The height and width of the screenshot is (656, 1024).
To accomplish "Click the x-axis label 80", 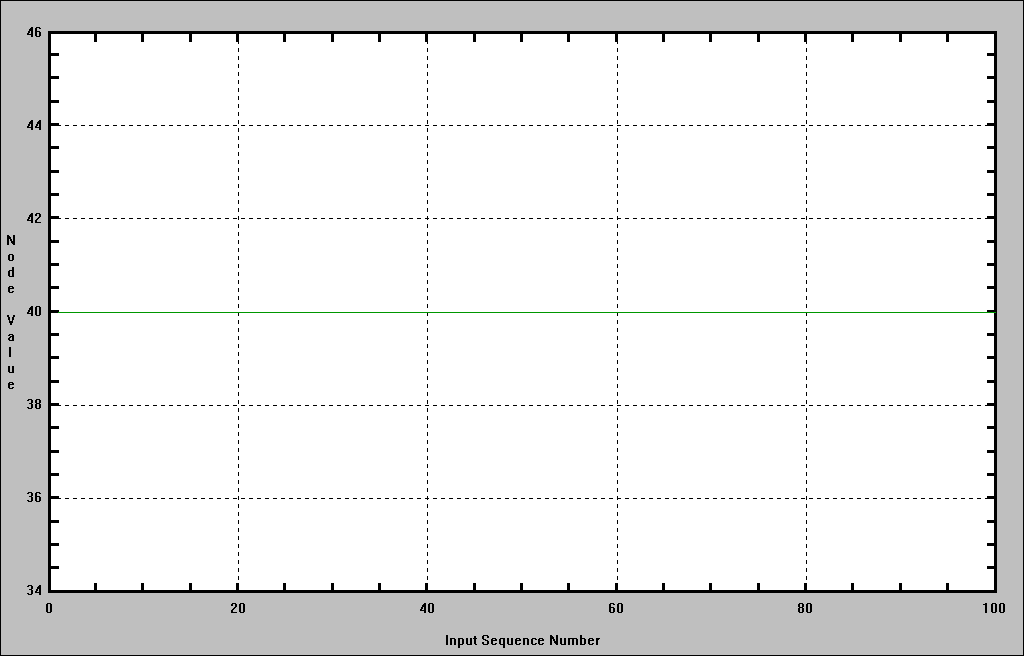I will [x=805, y=609].
